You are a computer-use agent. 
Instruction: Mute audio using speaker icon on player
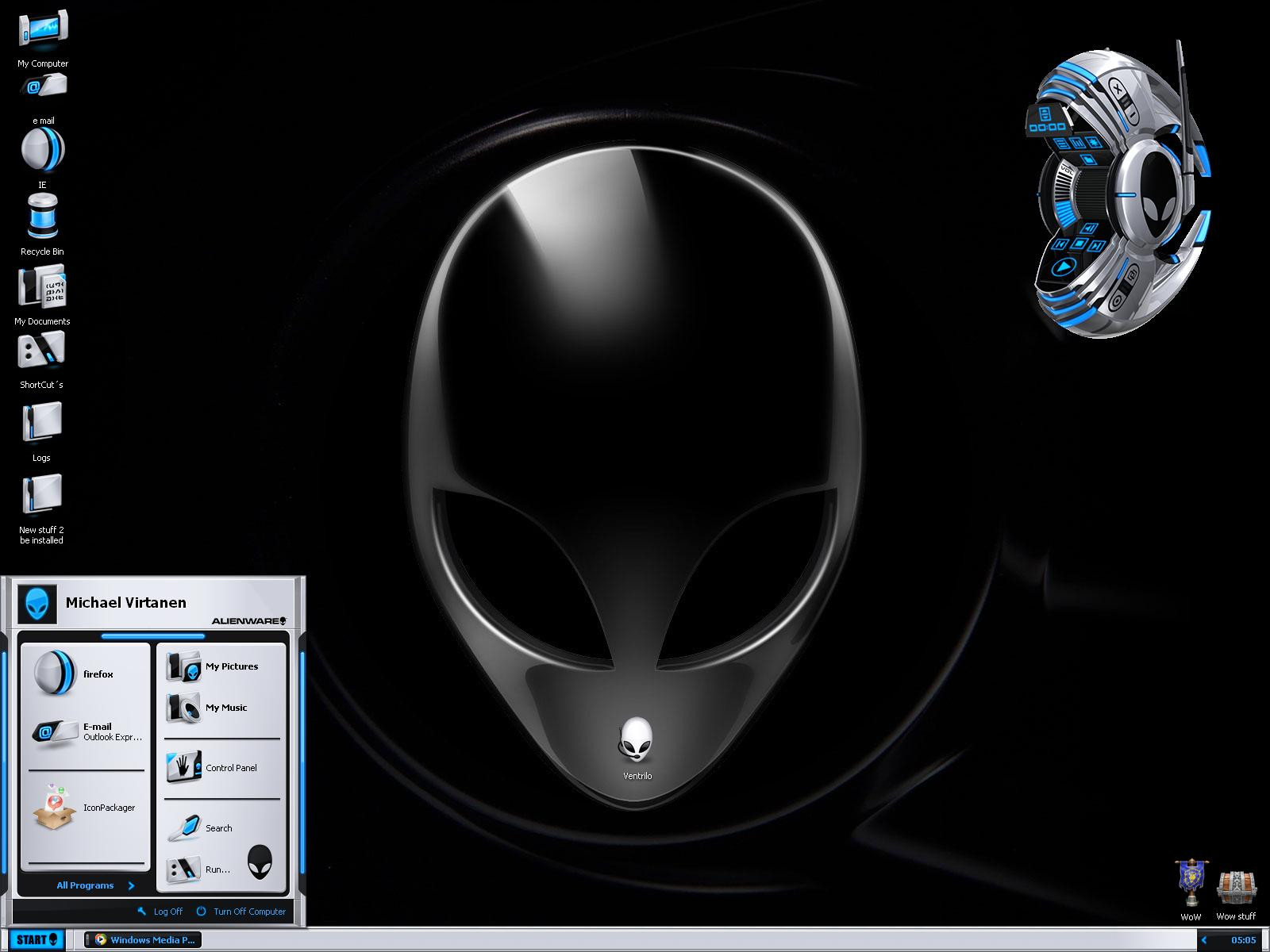point(1089,228)
